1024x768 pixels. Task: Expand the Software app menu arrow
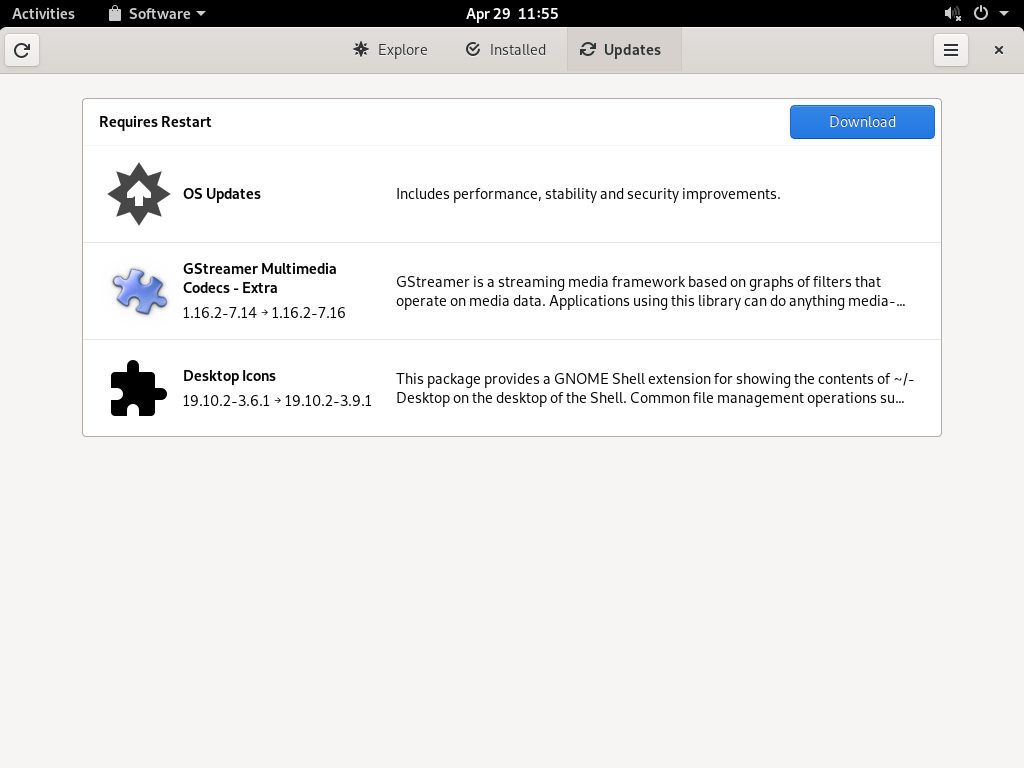point(201,14)
